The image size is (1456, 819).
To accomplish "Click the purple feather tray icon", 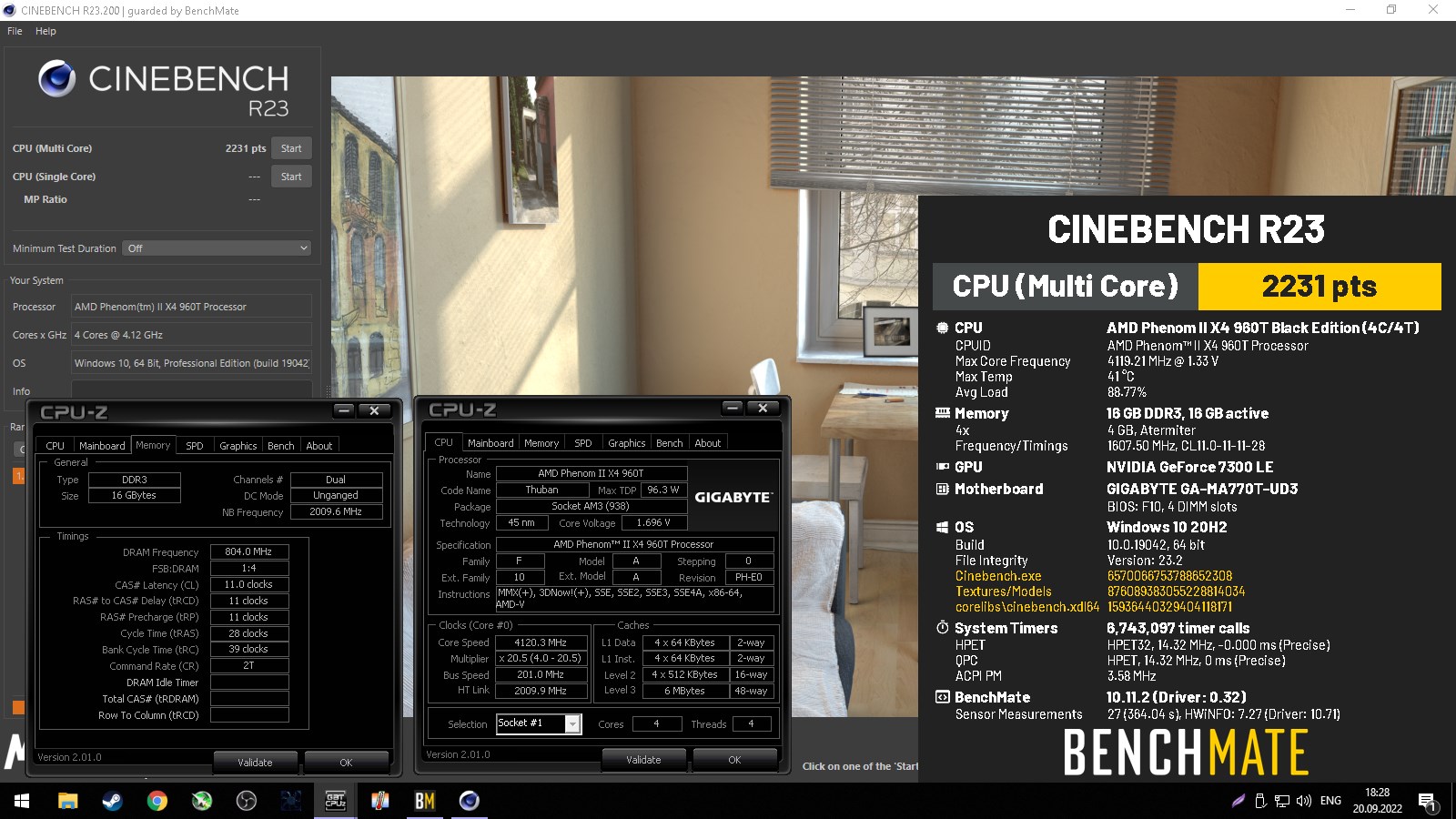I will (x=1238, y=801).
